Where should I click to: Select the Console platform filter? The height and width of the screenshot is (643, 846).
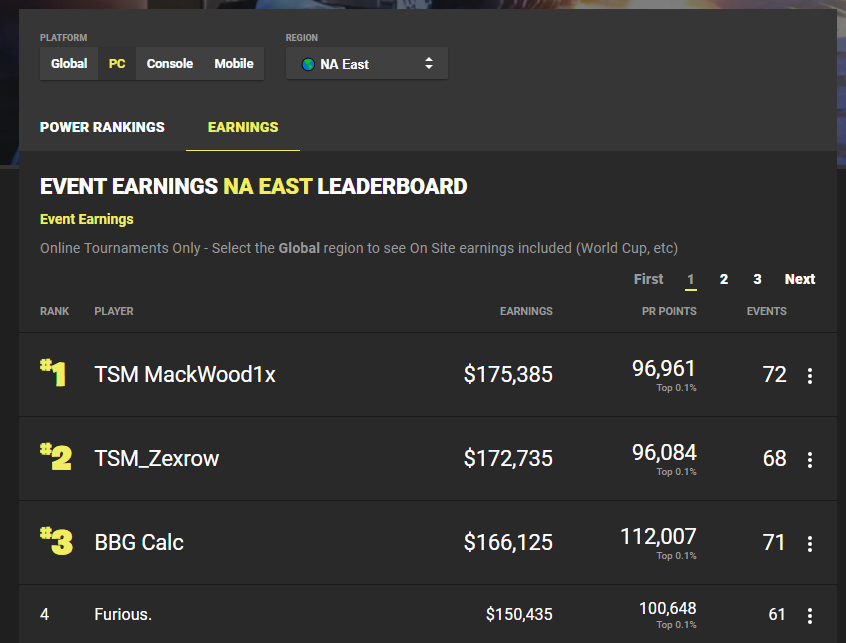pyautogui.click(x=169, y=64)
